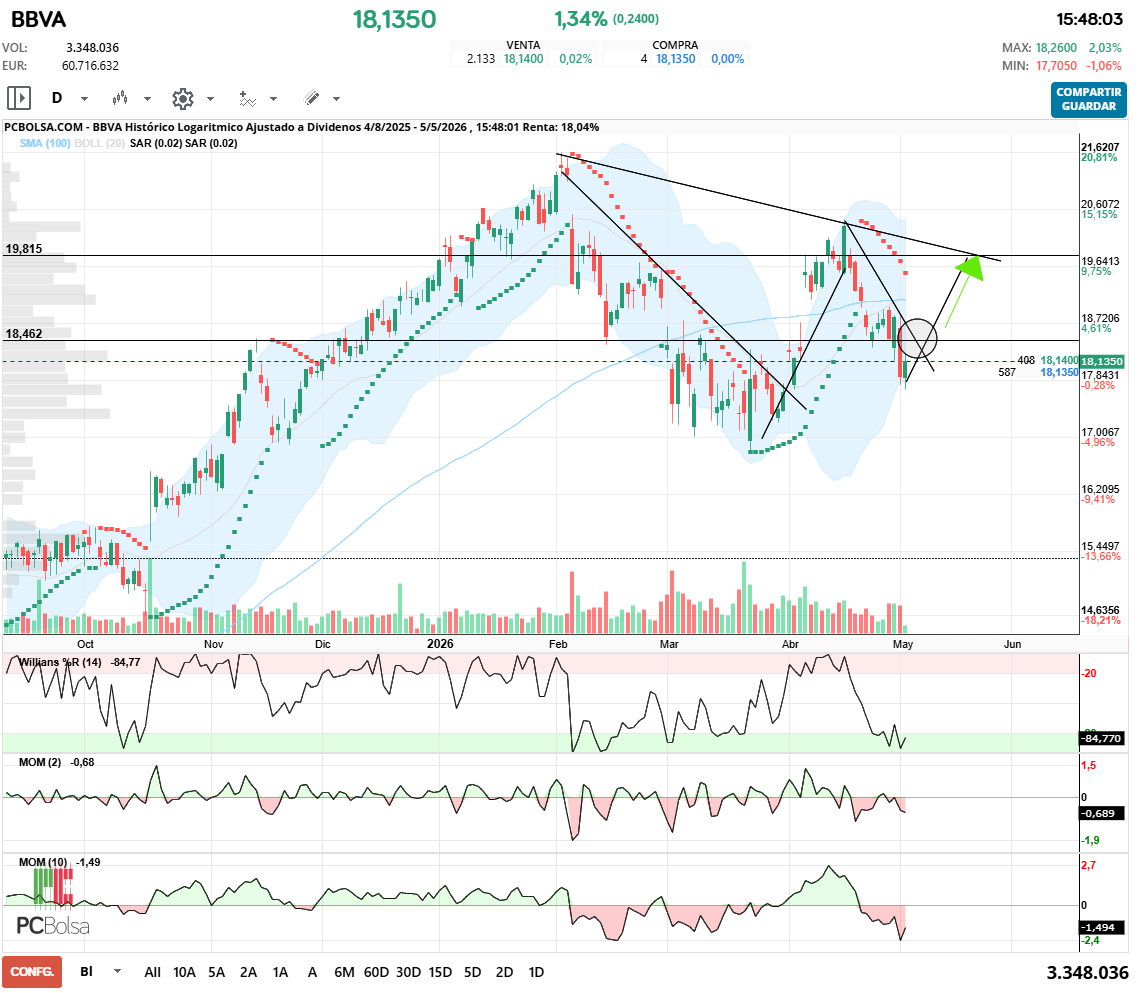
Task: Click the 19,815 horizontal line label
Action: click(24, 248)
